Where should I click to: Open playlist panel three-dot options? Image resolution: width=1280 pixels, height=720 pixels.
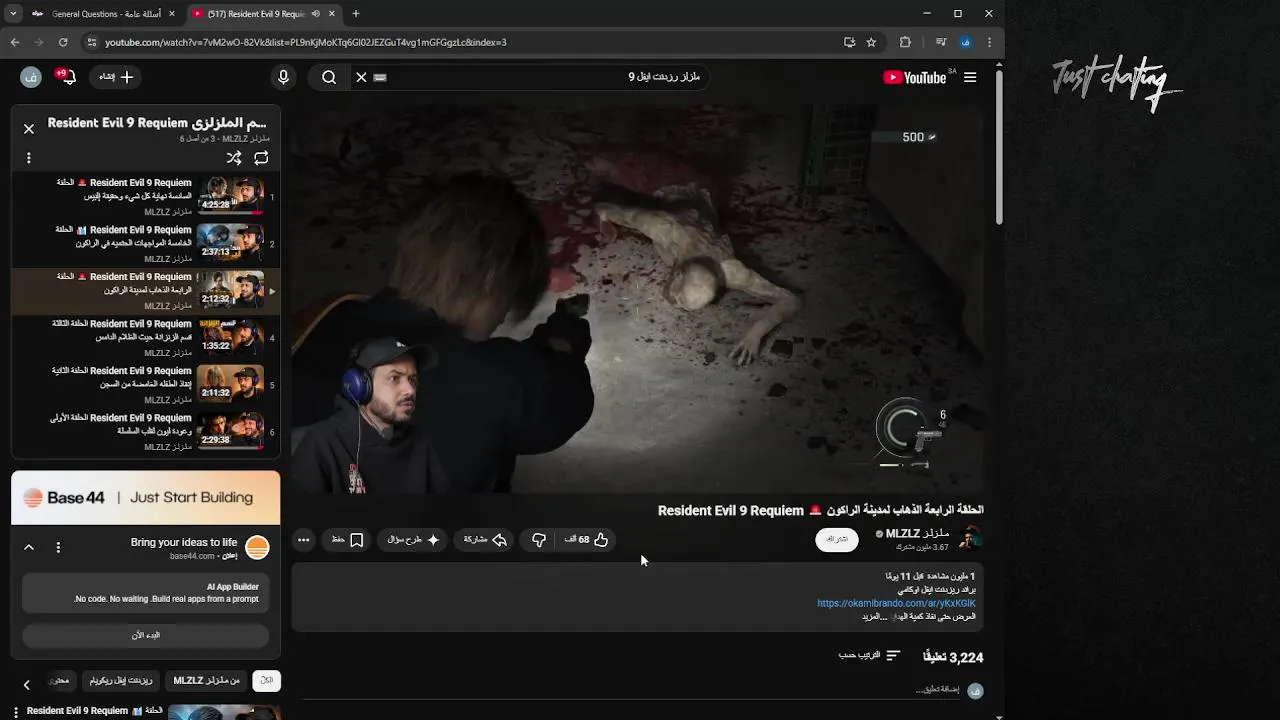[x=29, y=158]
